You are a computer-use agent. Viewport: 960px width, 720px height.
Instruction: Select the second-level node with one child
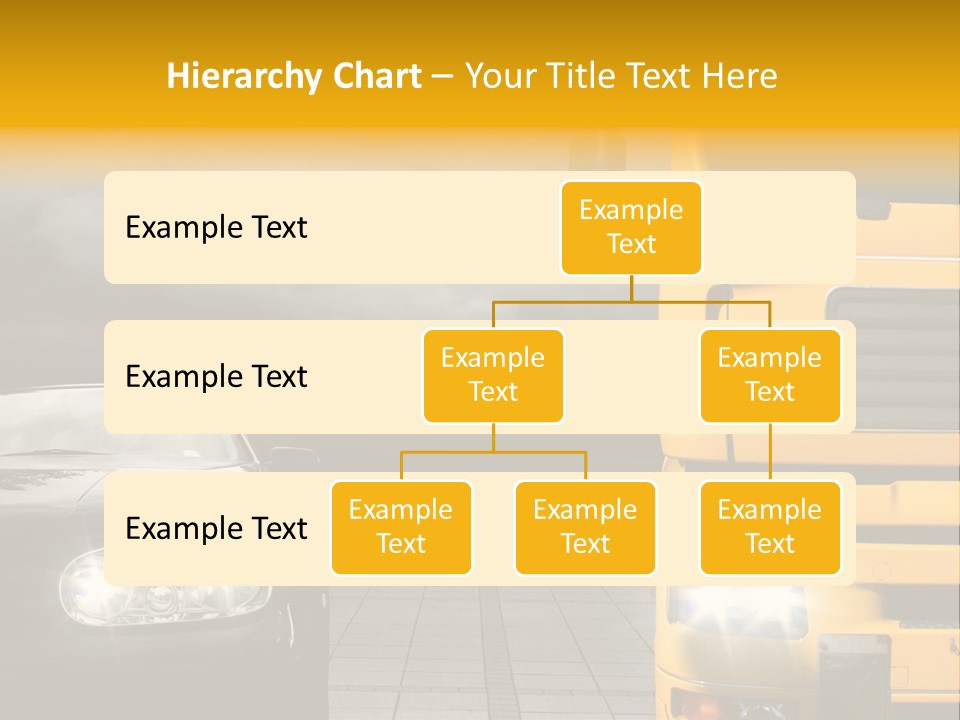coord(770,375)
